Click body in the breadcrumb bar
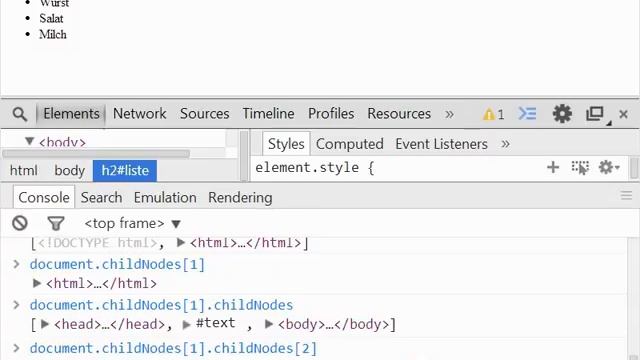Screen dimensions: 640x360 point(69,171)
